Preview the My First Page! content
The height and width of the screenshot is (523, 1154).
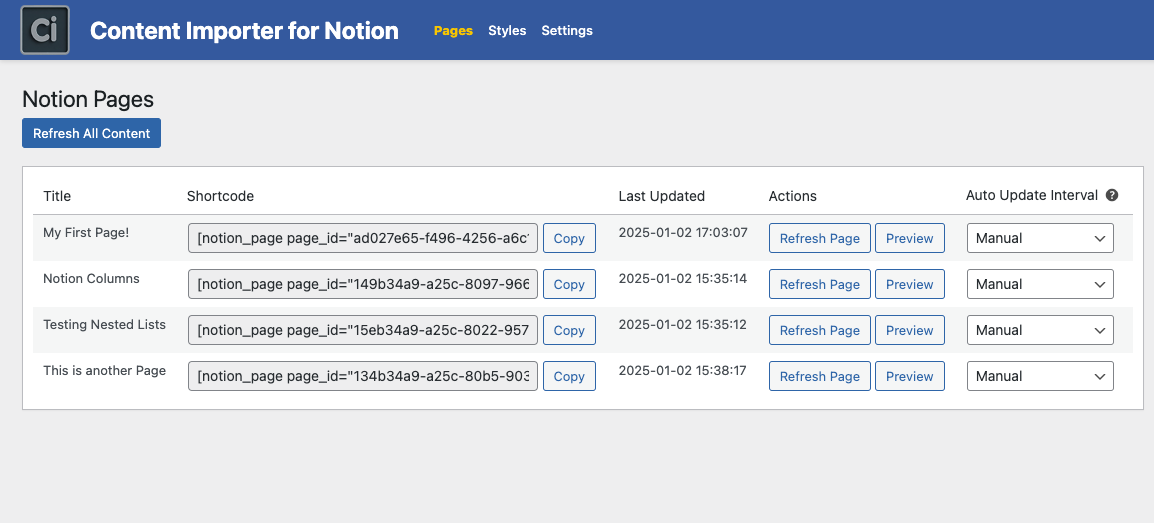pos(909,238)
